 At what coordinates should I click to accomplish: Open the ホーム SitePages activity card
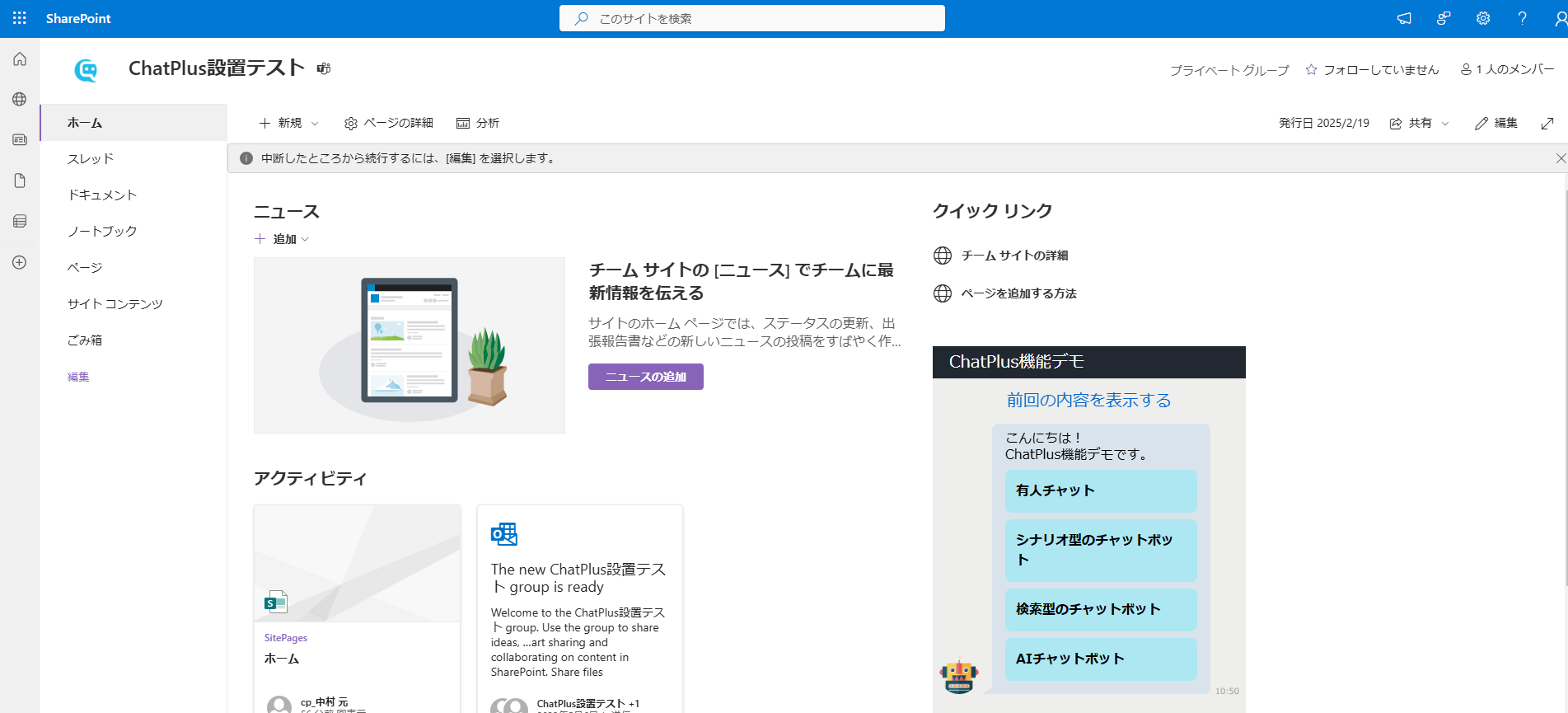(x=358, y=609)
